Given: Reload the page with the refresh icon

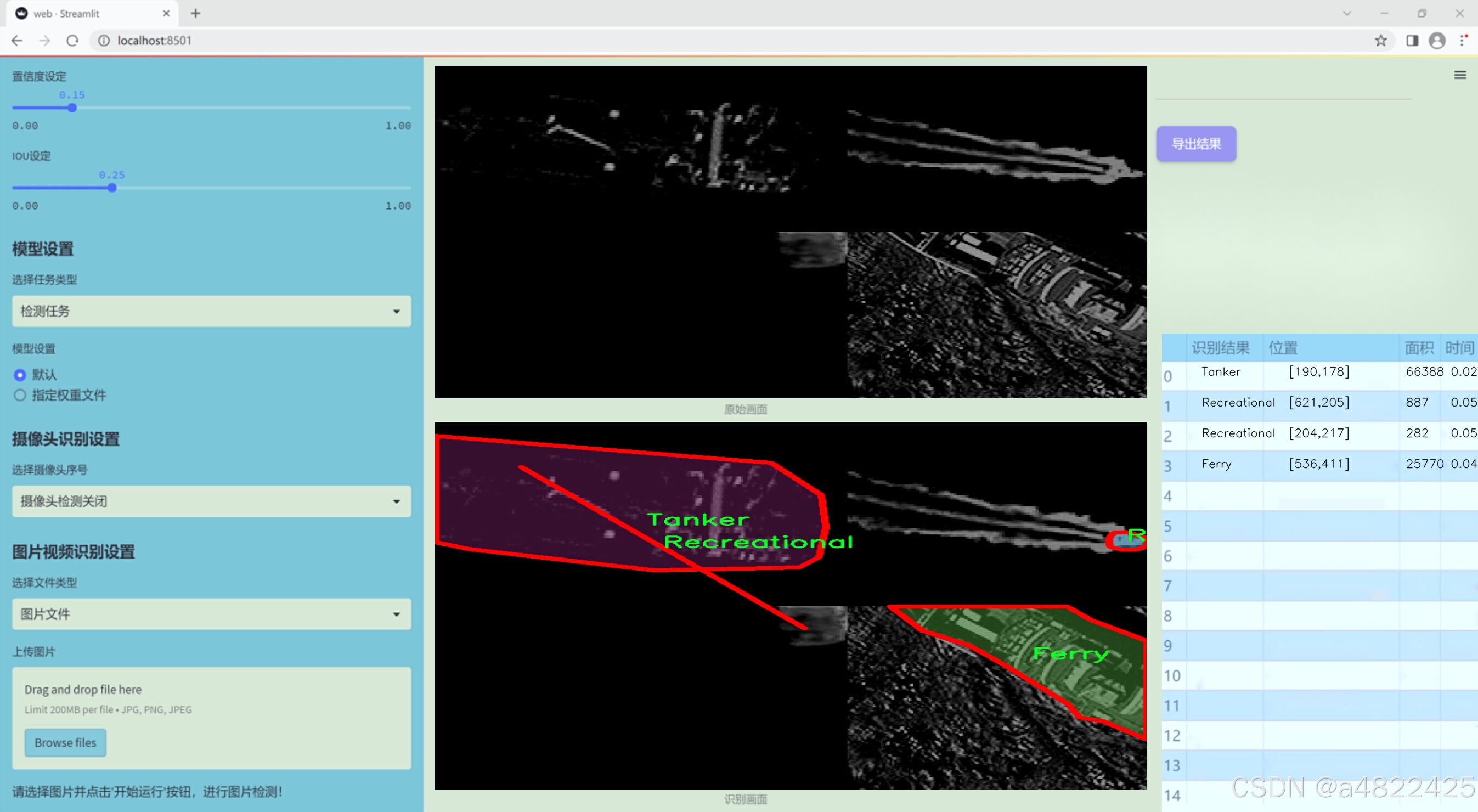Looking at the screenshot, I should (72, 41).
